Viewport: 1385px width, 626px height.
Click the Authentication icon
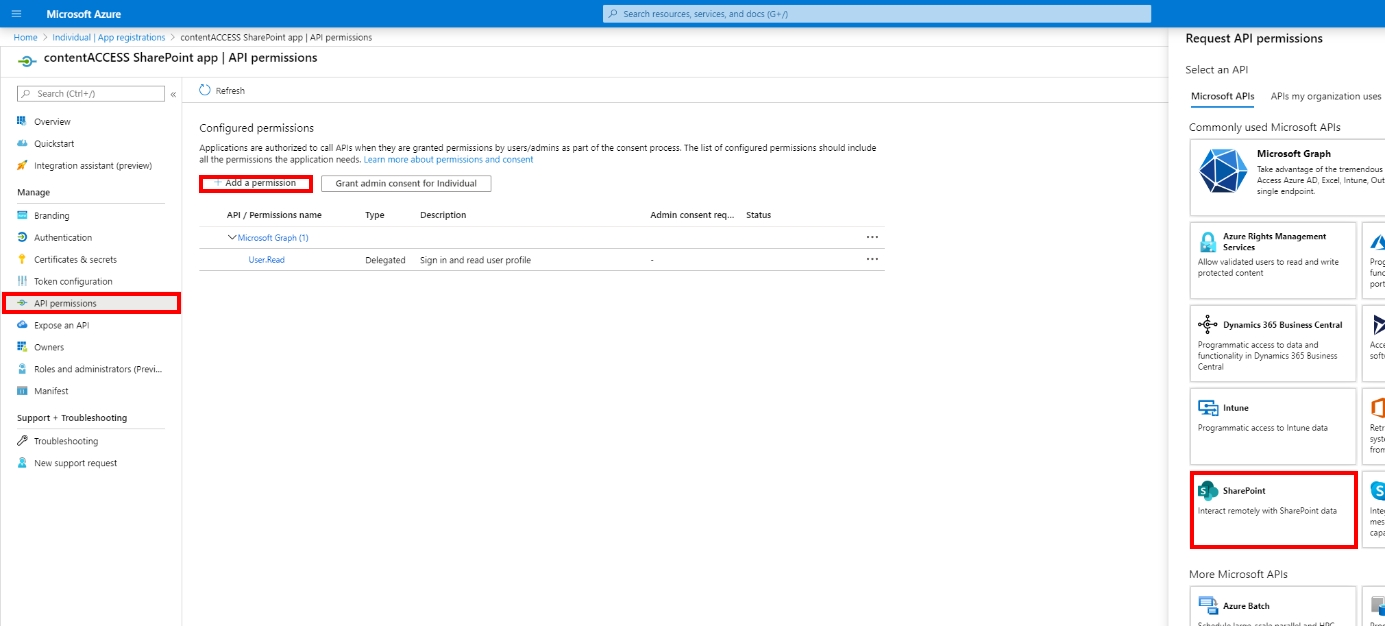point(22,237)
